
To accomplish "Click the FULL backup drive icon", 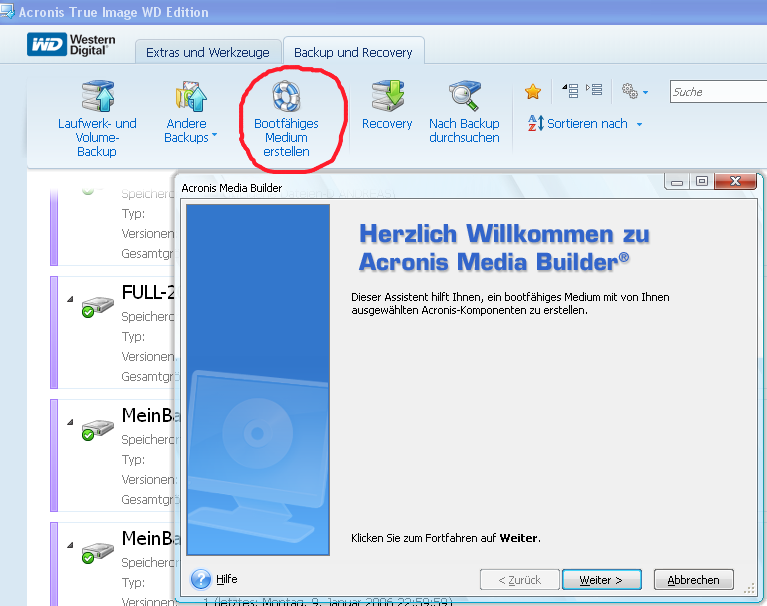I will pos(97,307).
